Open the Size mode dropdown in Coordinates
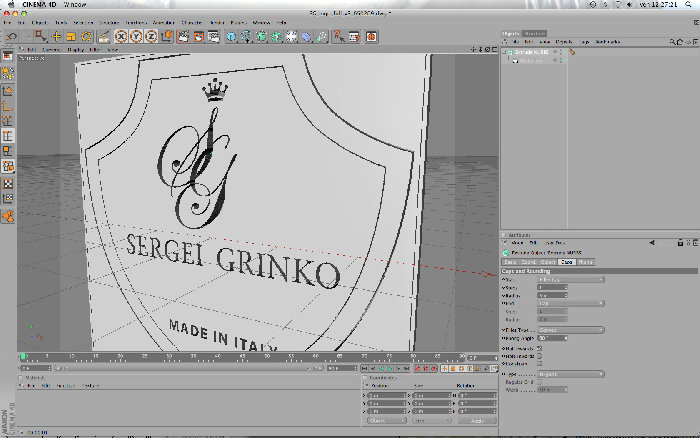 [432, 421]
